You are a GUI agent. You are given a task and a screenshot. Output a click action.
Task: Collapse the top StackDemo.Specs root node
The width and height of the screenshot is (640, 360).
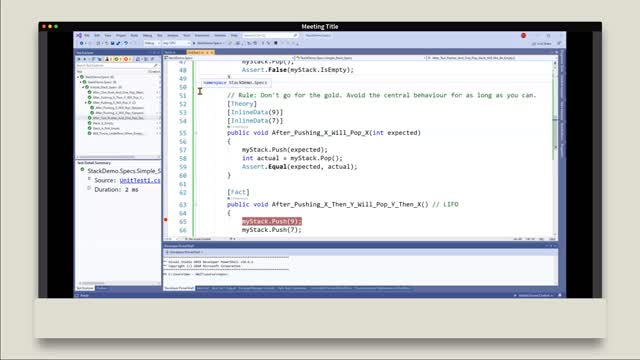78,77
